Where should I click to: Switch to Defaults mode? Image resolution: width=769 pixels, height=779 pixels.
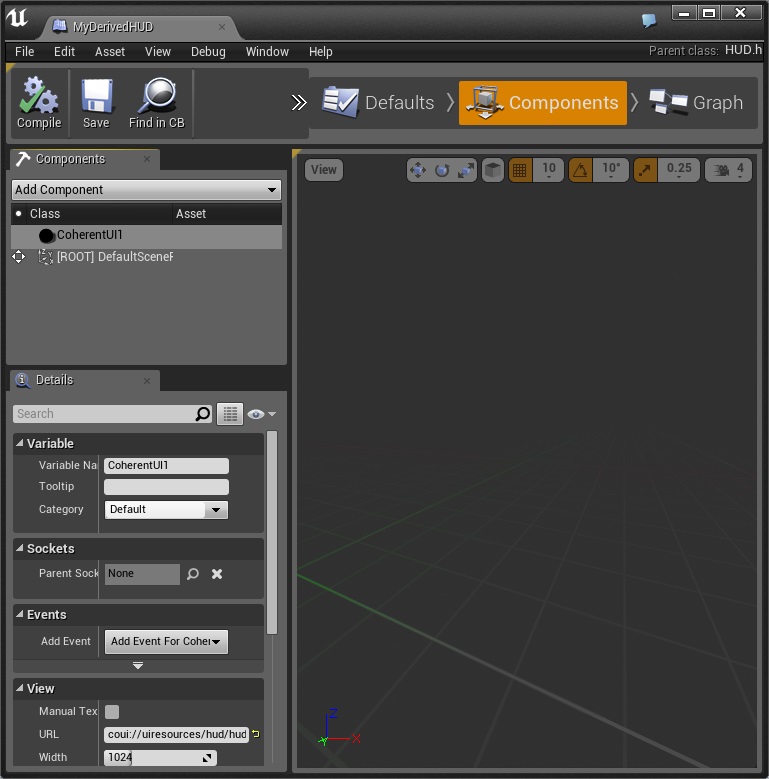379,102
